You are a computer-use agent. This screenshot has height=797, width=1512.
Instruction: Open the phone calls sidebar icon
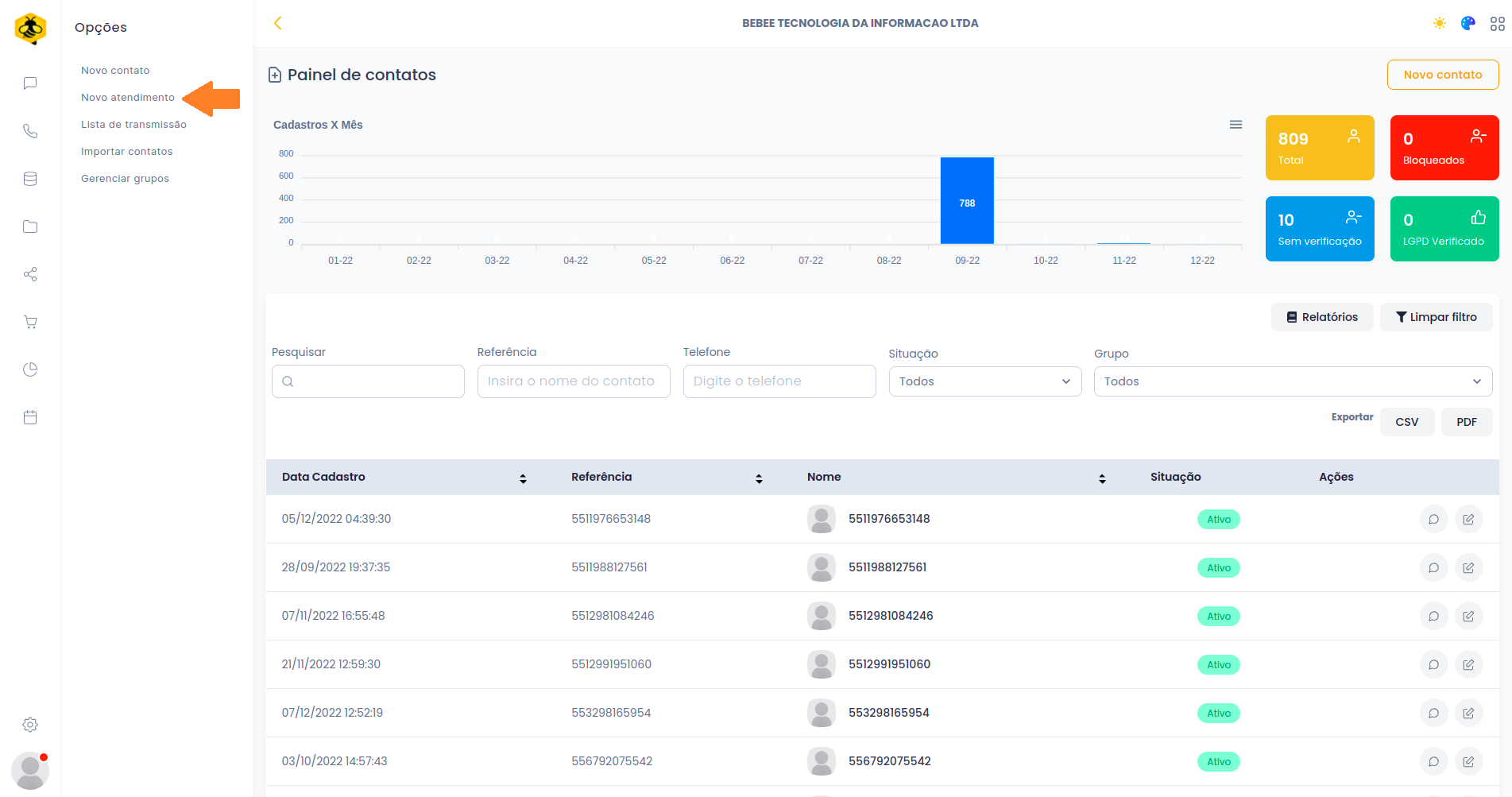coord(30,131)
